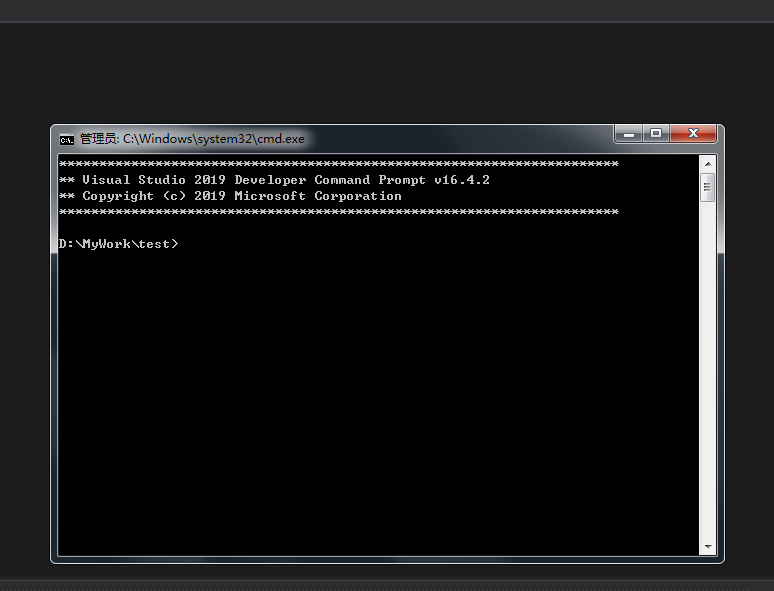
Task: Click the window title text 'C:\Windows\system32\cmd.exe'
Action: tap(214, 139)
